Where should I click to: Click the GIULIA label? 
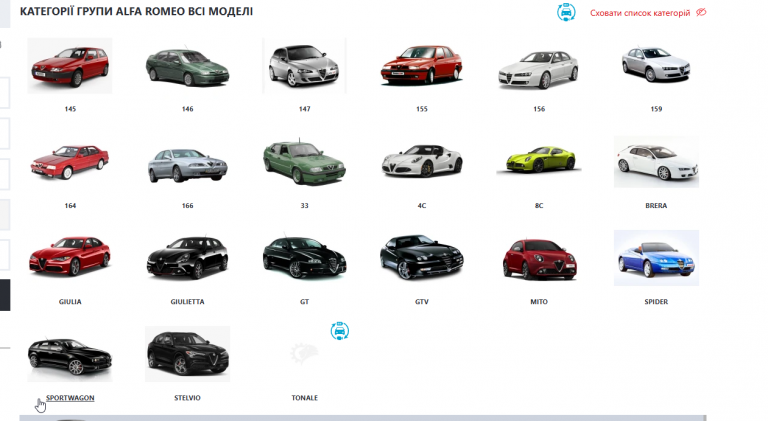coord(70,302)
